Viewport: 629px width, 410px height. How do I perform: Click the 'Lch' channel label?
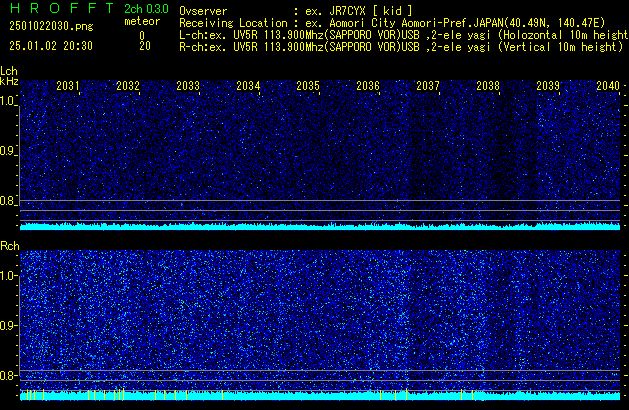click(9, 71)
